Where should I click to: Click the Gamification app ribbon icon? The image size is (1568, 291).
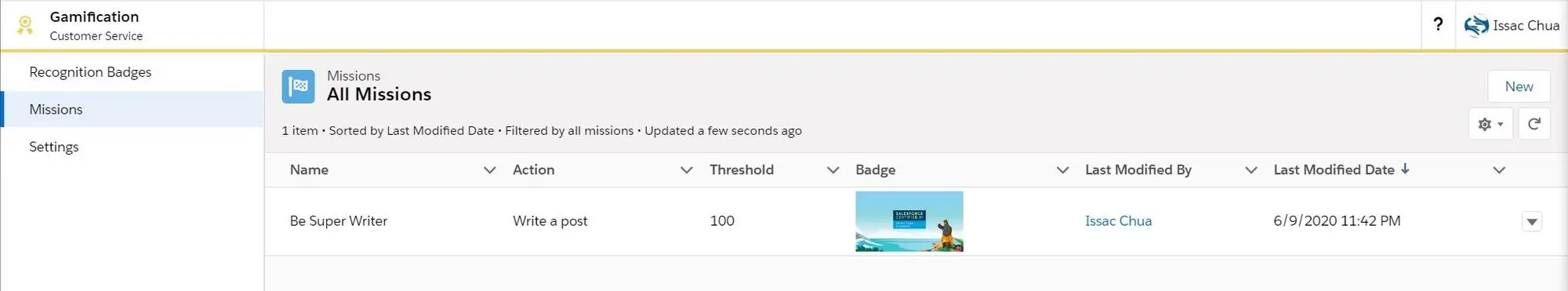pos(25,26)
